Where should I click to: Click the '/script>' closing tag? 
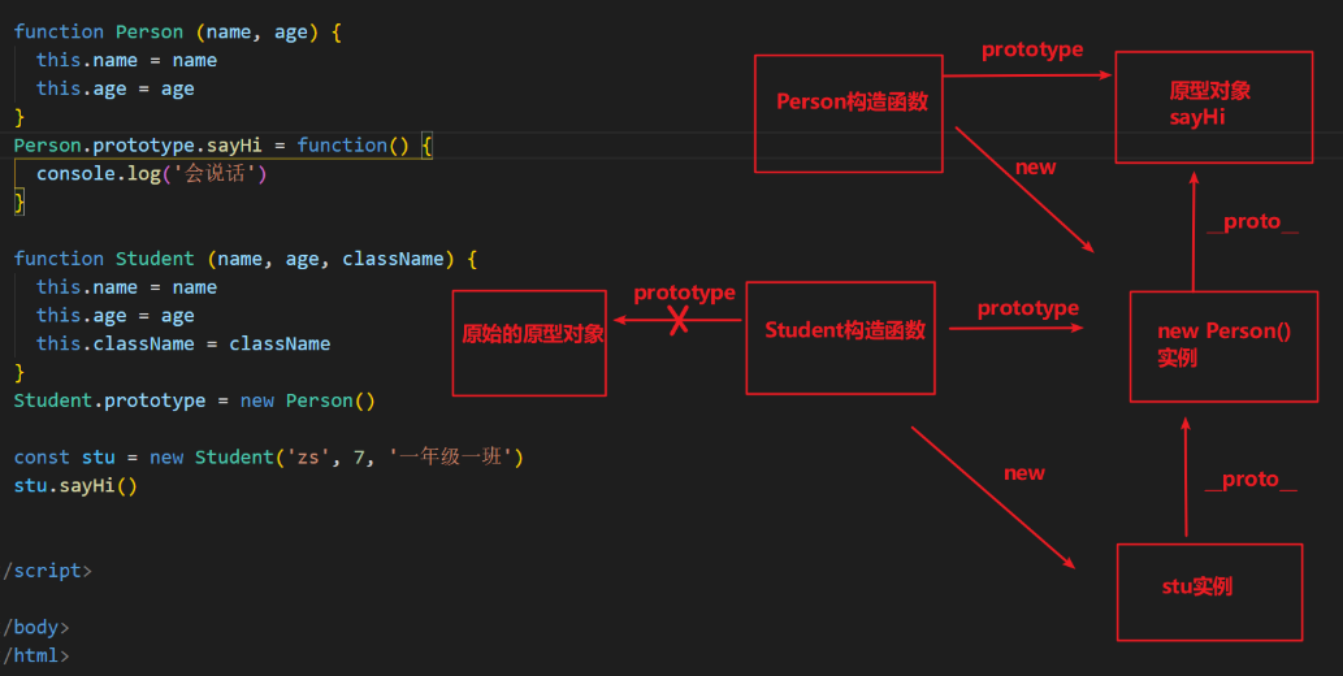point(47,571)
